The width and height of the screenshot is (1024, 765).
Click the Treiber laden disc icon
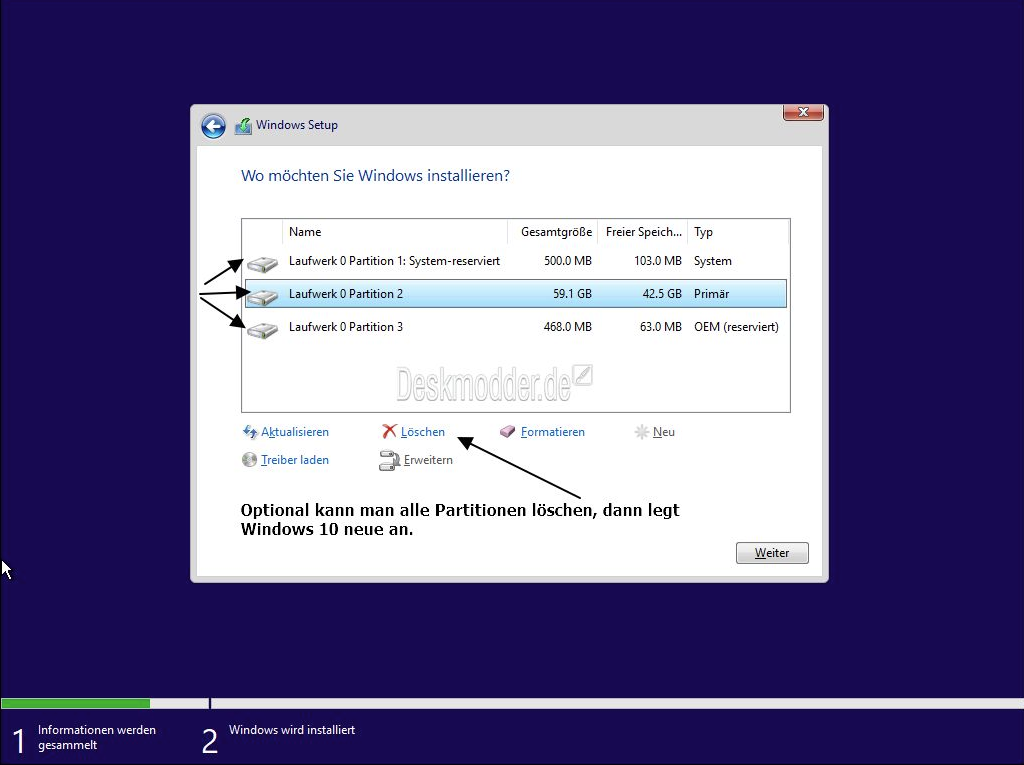click(249, 460)
